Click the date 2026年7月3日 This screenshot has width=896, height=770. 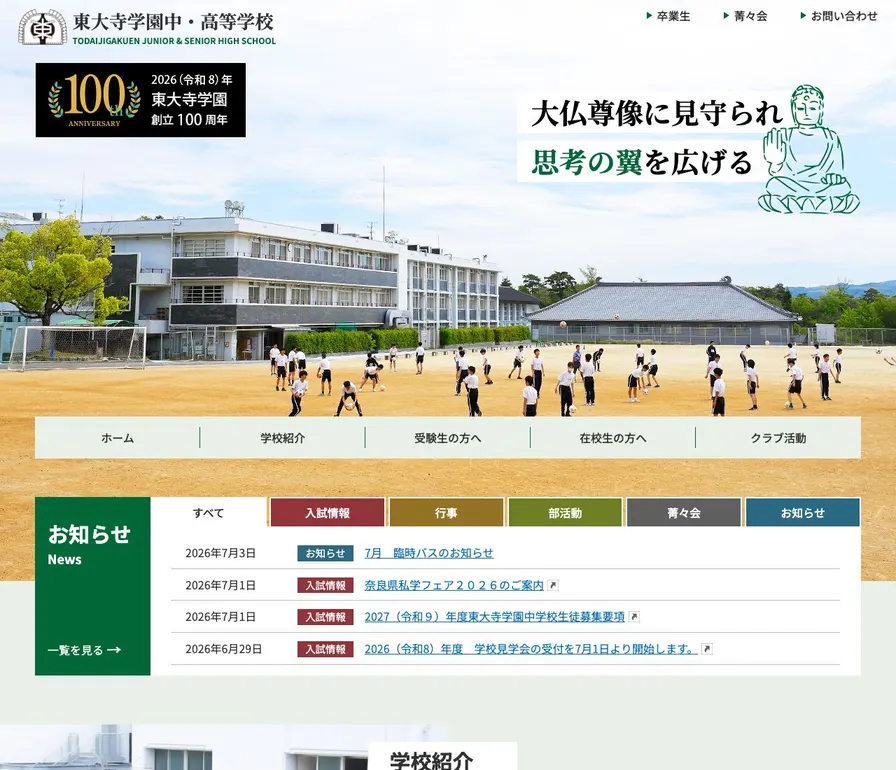click(220, 553)
